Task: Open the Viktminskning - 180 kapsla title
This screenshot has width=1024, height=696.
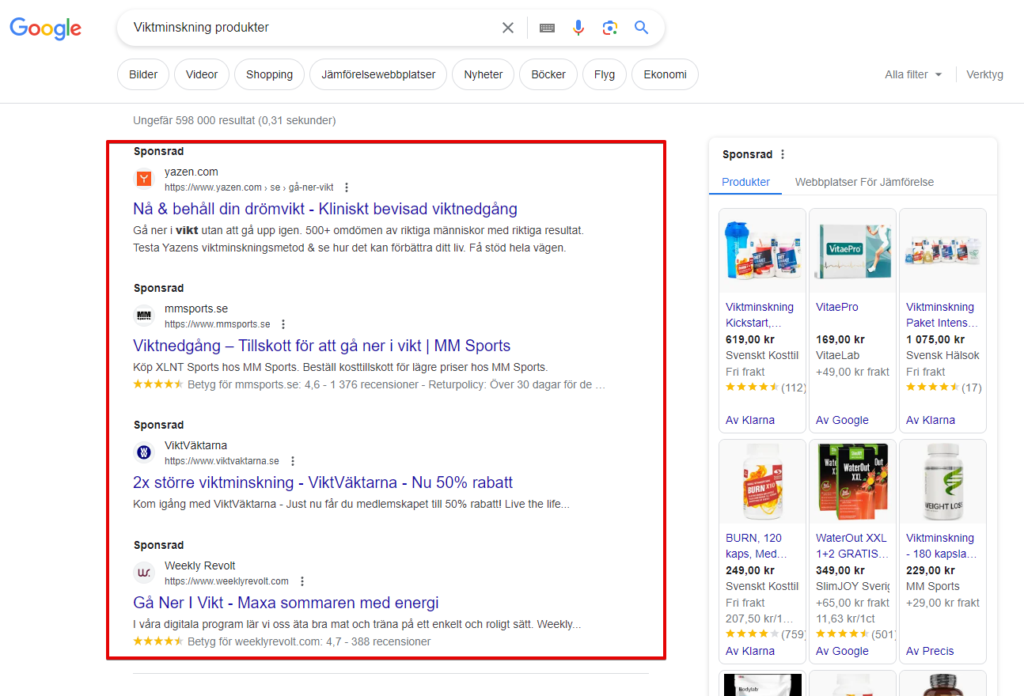Action: (941, 546)
